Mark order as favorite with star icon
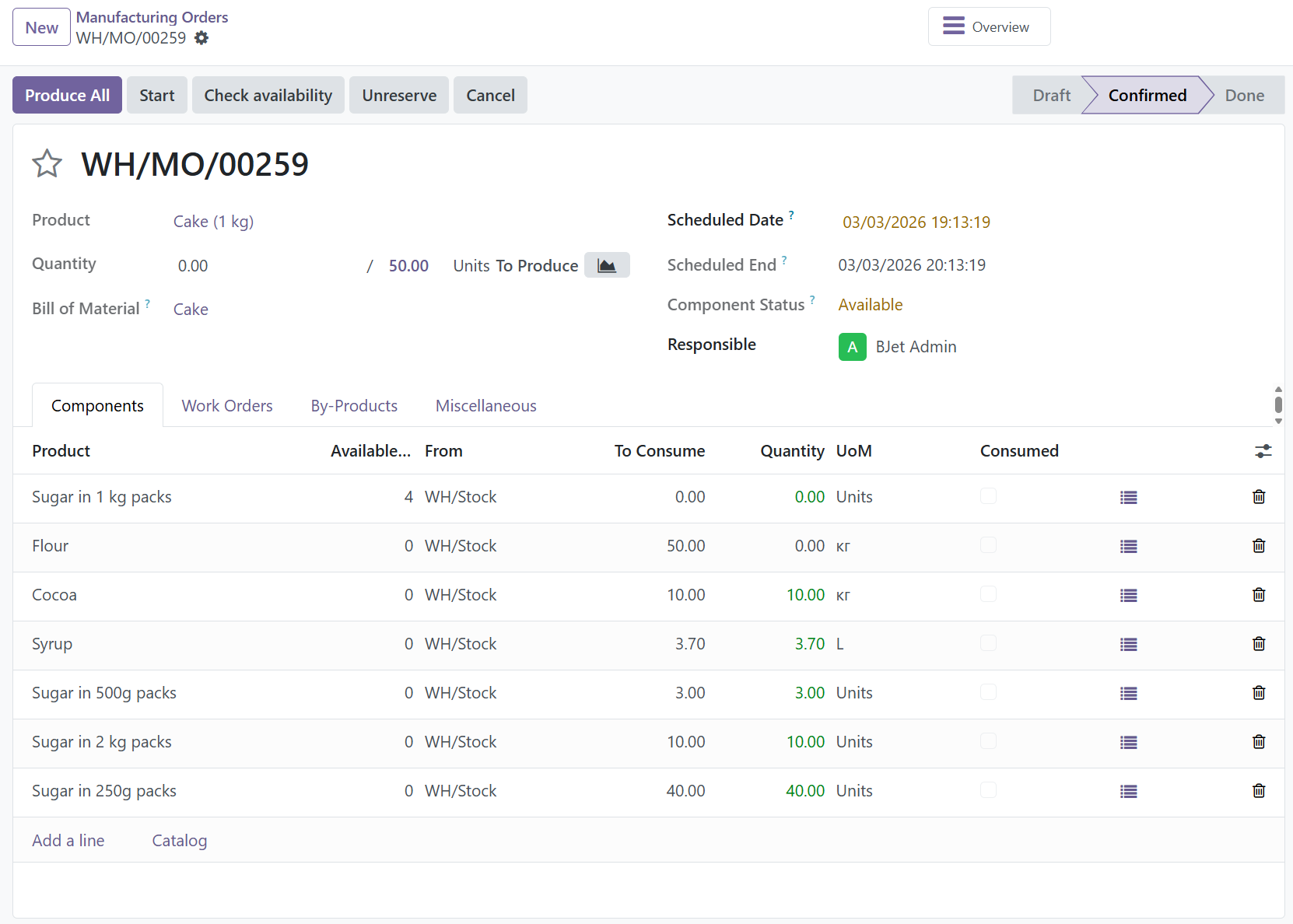 tap(47, 164)
